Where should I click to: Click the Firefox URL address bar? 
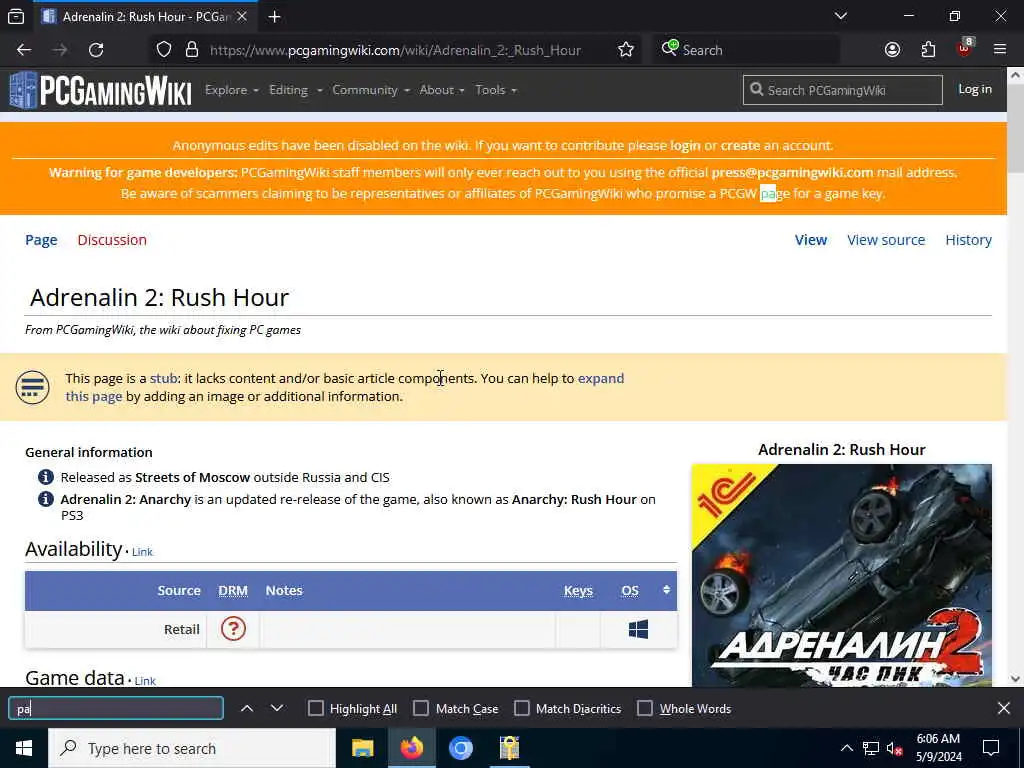point(395,50)
